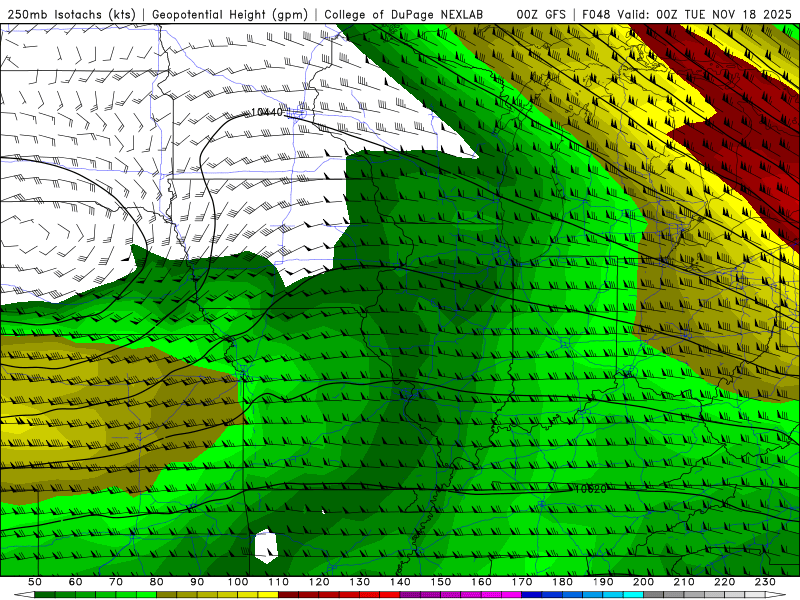Click the 10620 height contour label

[x=590, y=489]
